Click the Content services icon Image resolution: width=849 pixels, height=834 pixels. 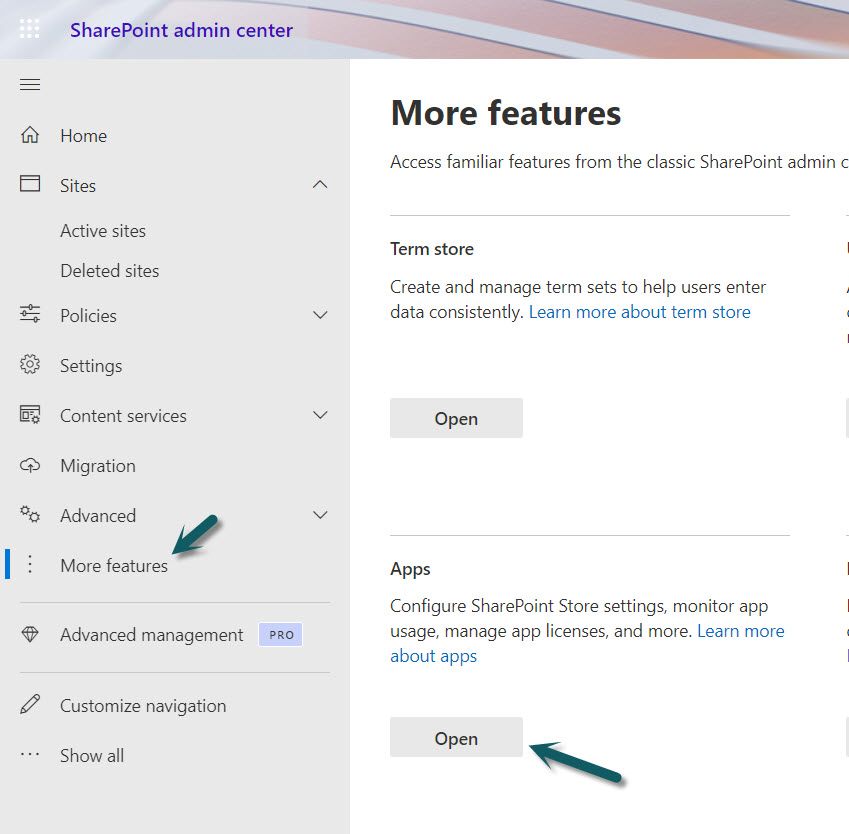(30, 415)
